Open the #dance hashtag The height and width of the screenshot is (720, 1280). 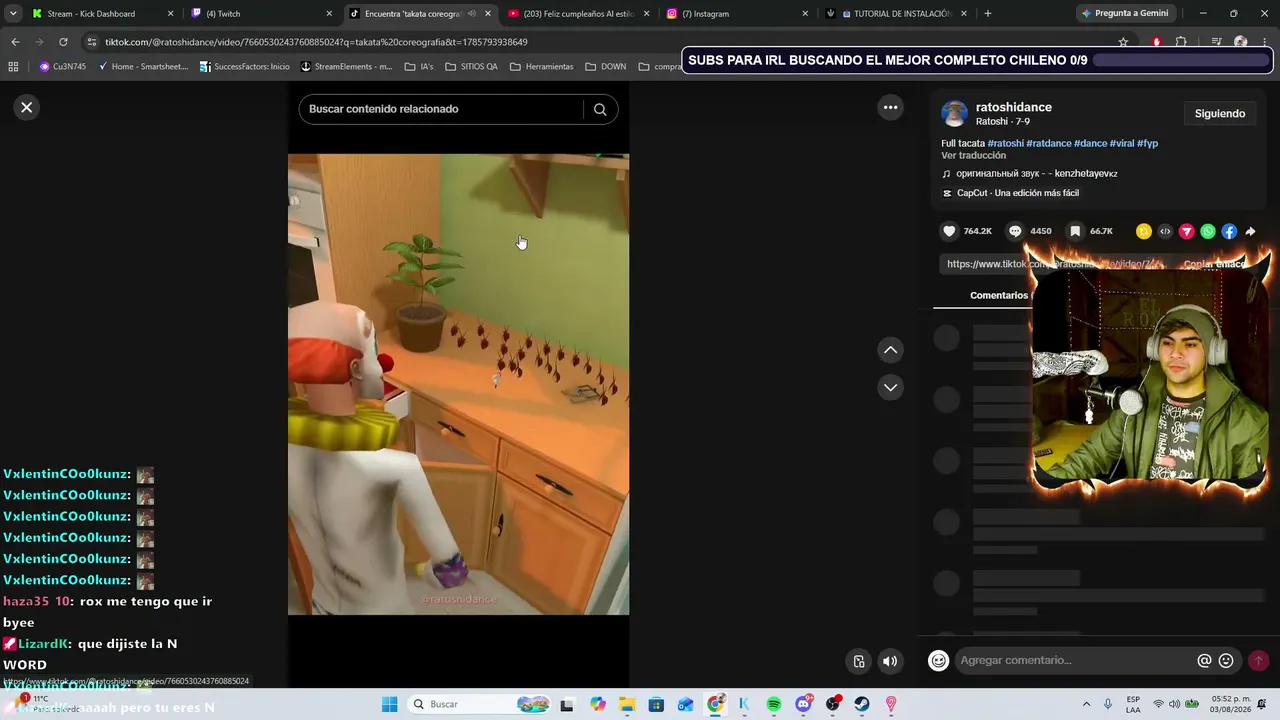[x=1090, y=143]
